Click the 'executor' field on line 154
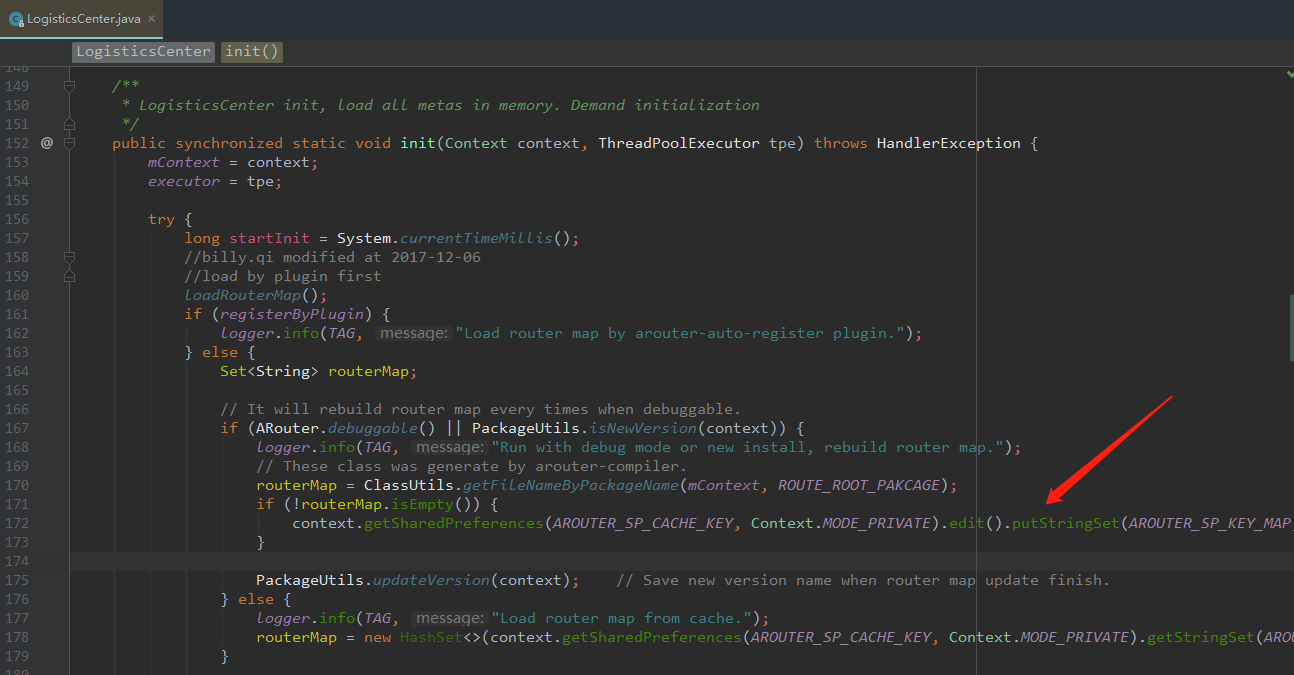The width and height of the screenshot is (1294, 675). click(184, 181)
